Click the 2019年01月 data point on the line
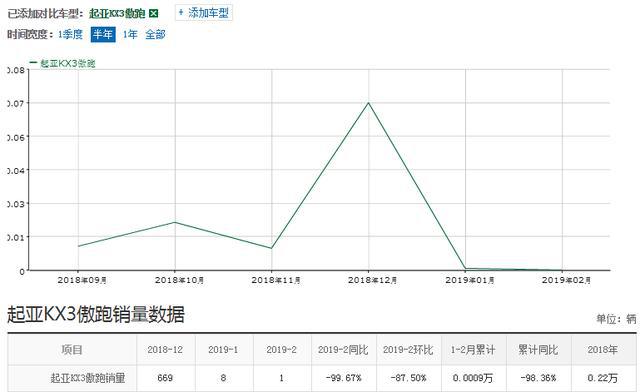The image size is (640, 392). (465, 269)
